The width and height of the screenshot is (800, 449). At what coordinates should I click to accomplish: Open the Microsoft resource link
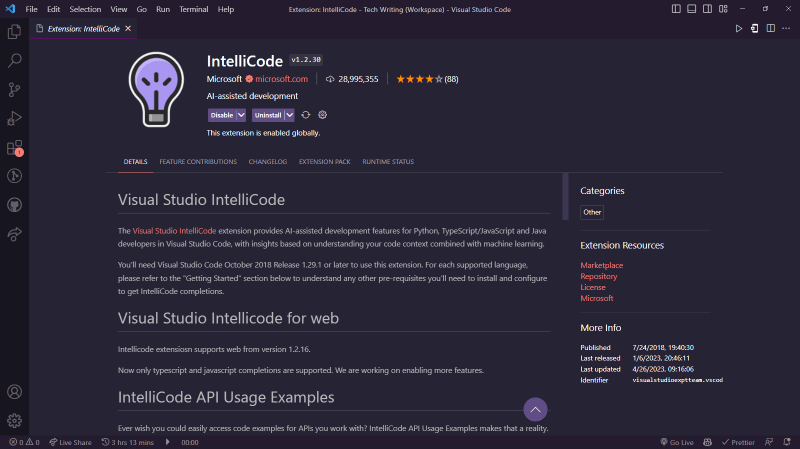(596, 298)
